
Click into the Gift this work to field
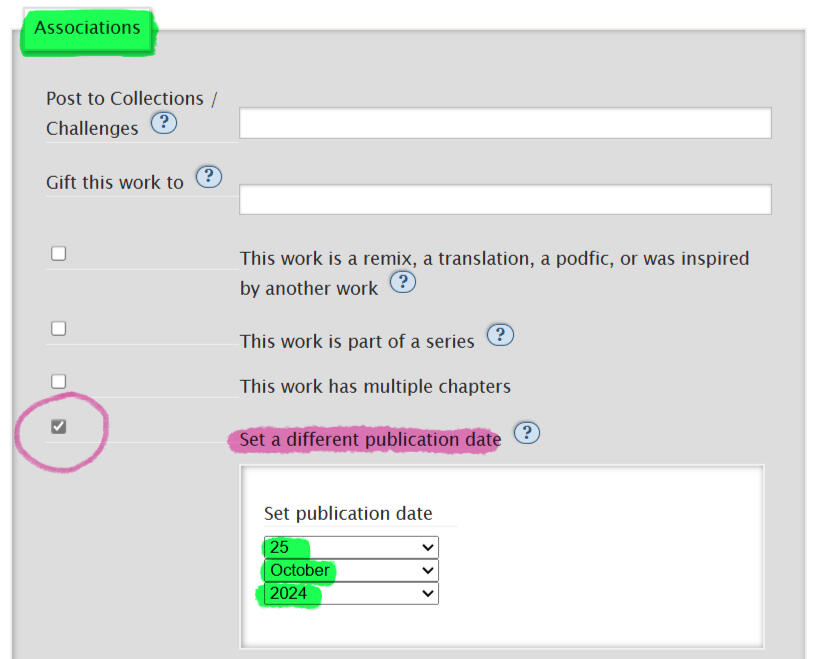coord(505,199)
